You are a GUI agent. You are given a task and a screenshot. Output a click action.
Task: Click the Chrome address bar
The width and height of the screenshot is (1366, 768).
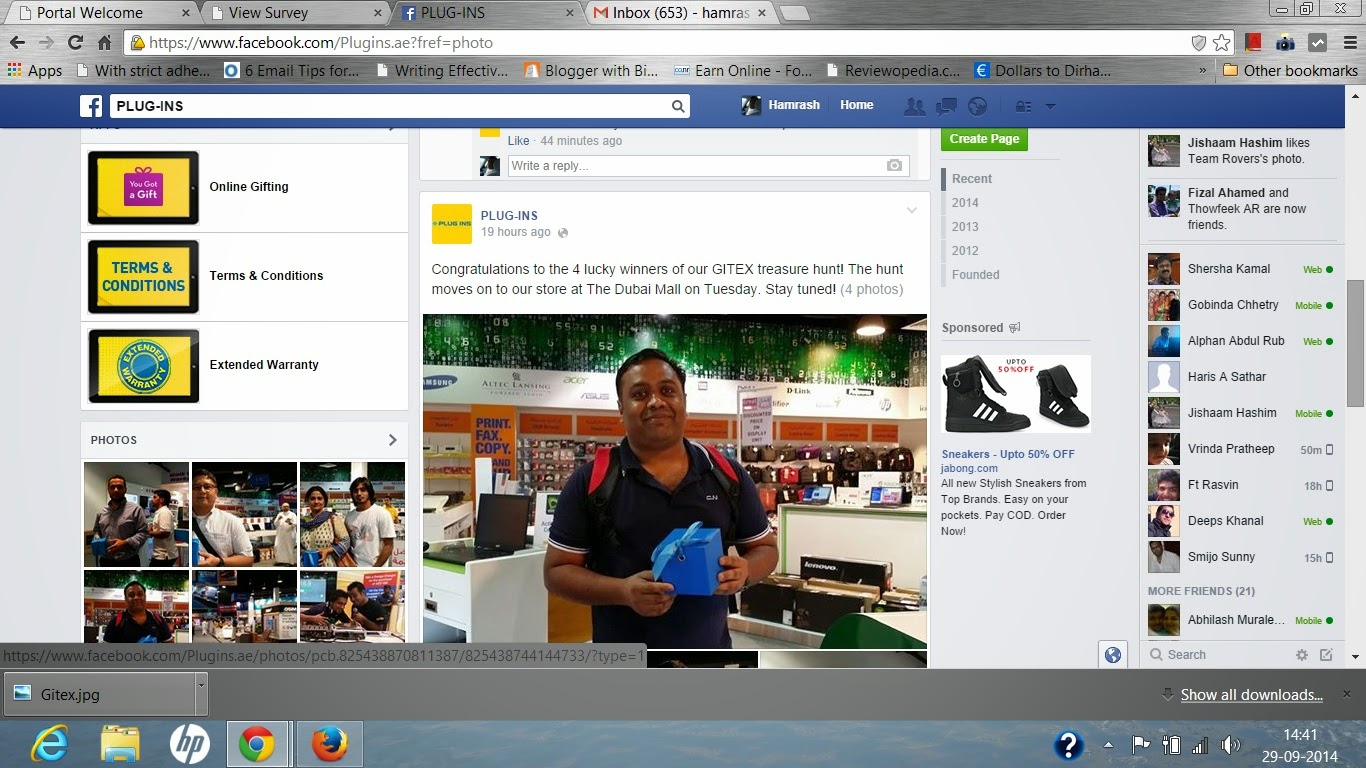(x=660, y=43)
